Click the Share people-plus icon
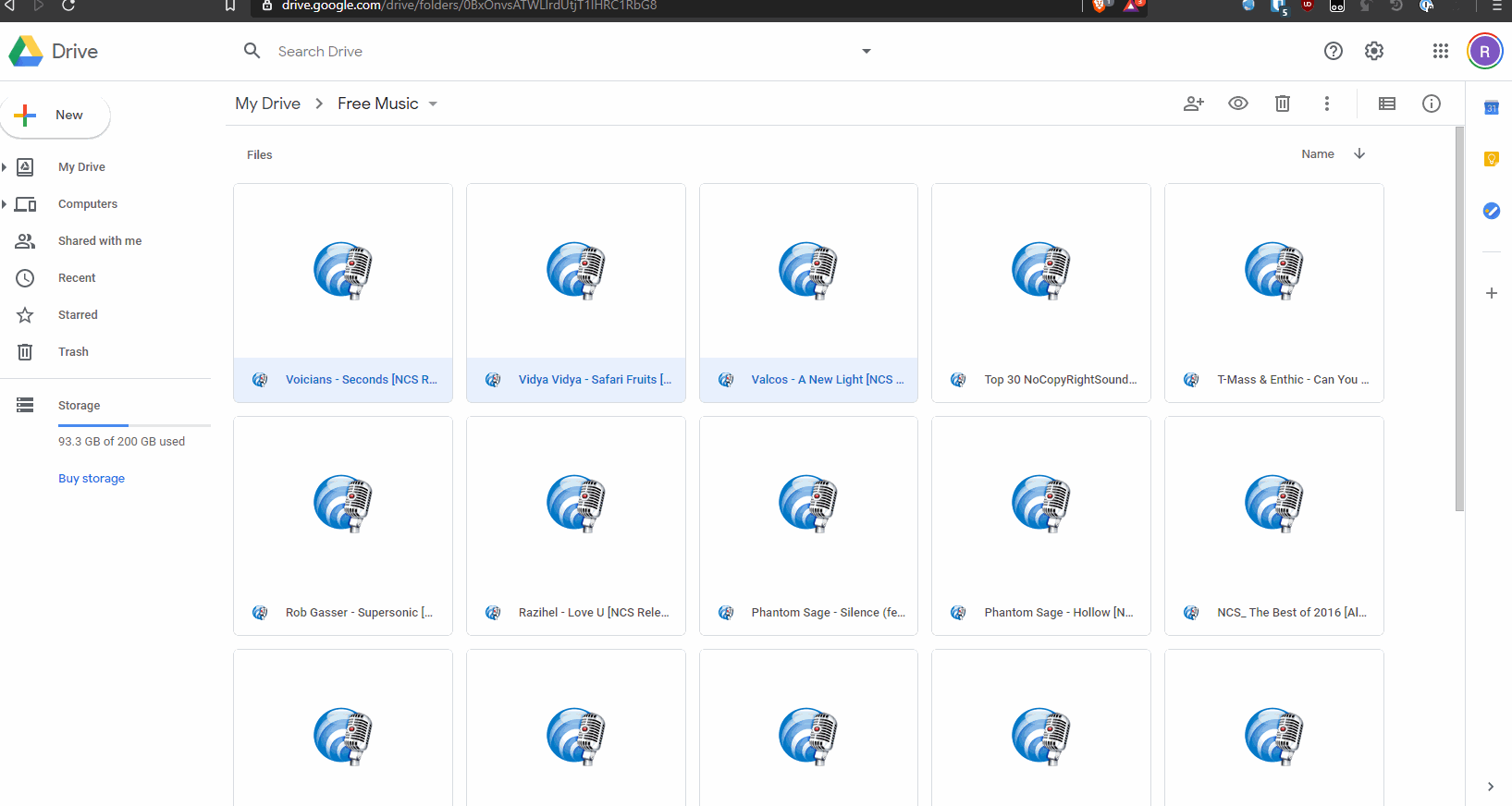 tap(1194, 104)
